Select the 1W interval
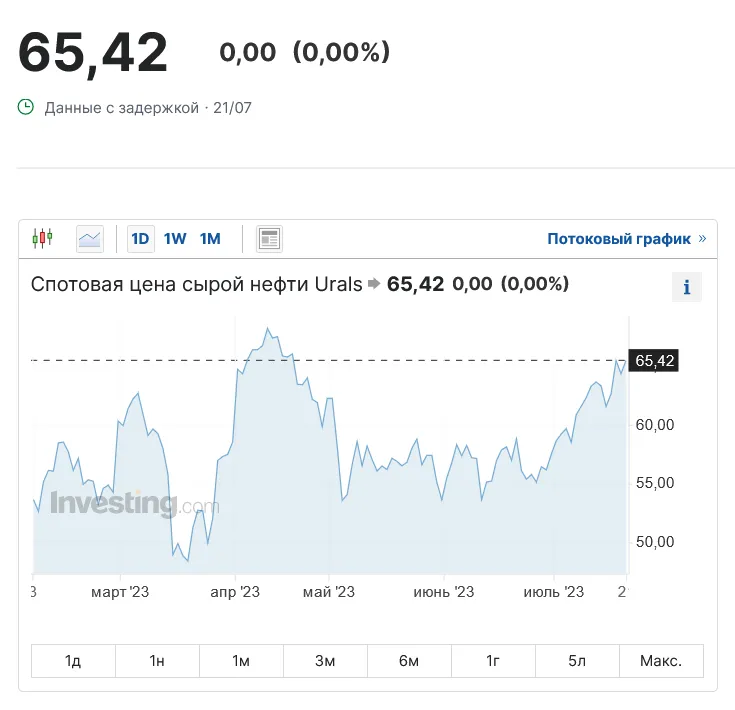 (175, 238)
